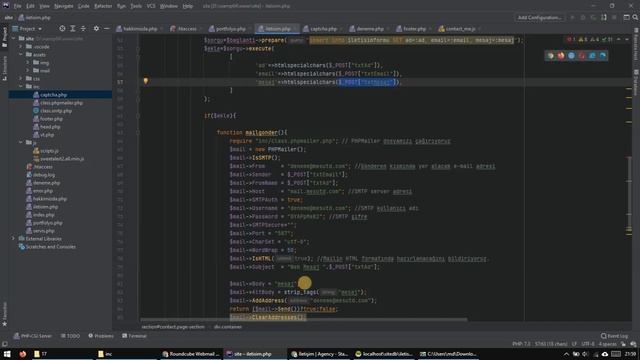Image resolution: width=640 pixels, height=360 pixels.
Task: Collapse the js folder
Action: [x=21, y=142]
